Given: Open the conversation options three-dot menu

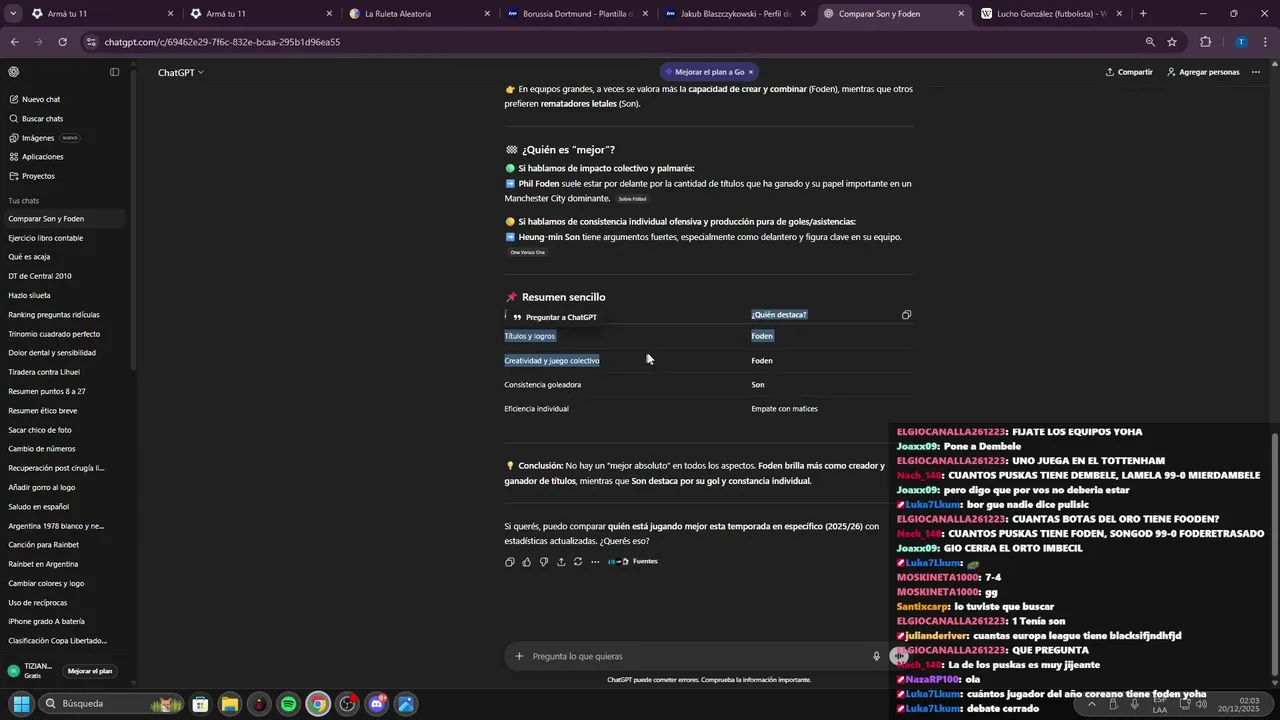Looking at the screenshot, I should [1256, 72].
